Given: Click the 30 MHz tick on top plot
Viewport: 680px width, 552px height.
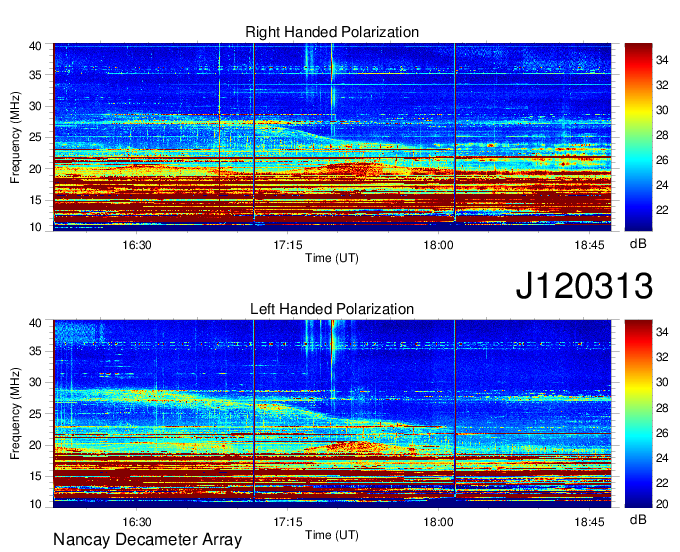Looking at the screenshot, I should pyautogui.click(x=35, y=106).
